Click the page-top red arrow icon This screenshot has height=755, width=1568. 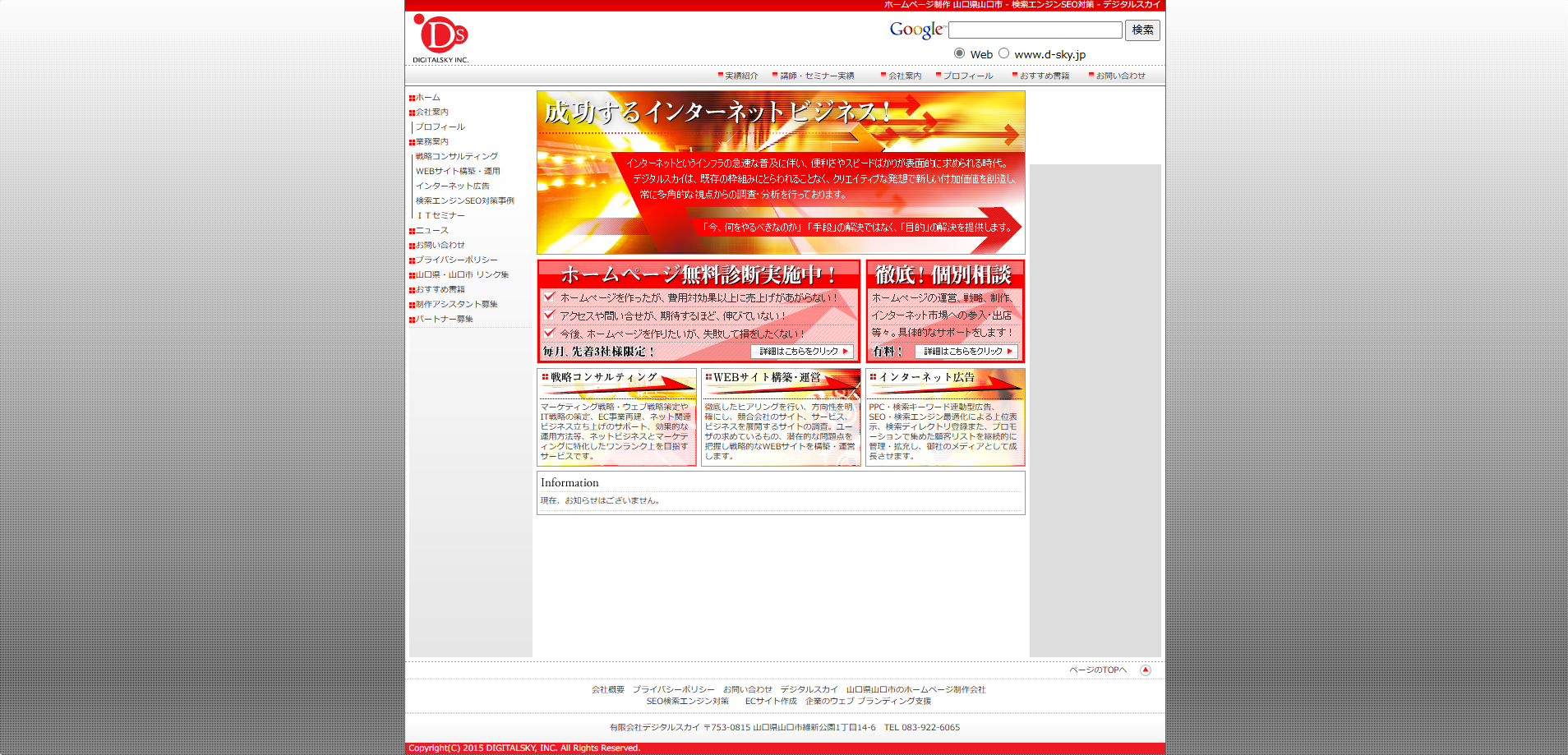(x=1145, y=670)
